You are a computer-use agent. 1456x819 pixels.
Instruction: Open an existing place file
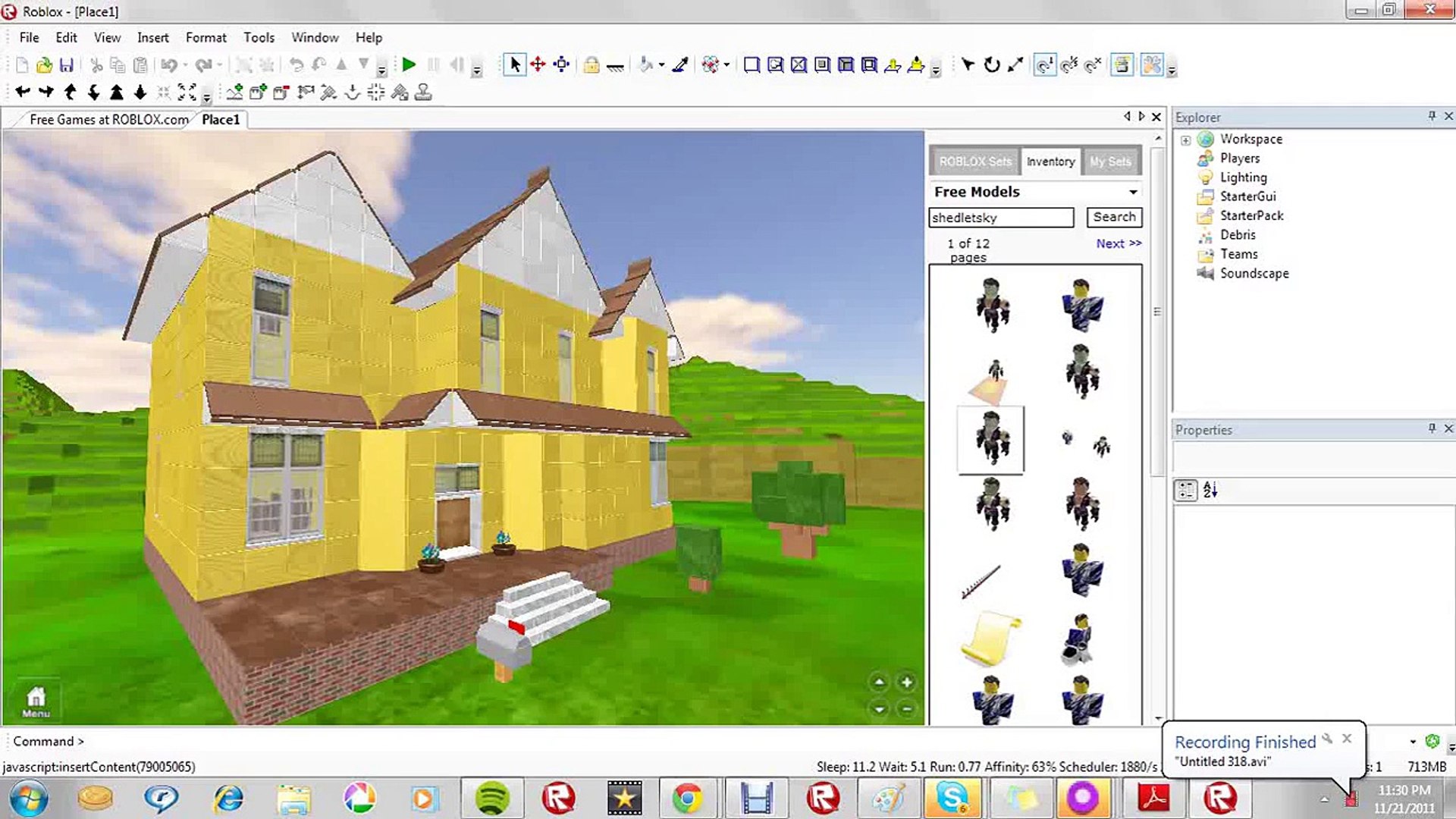coord(44,65)
